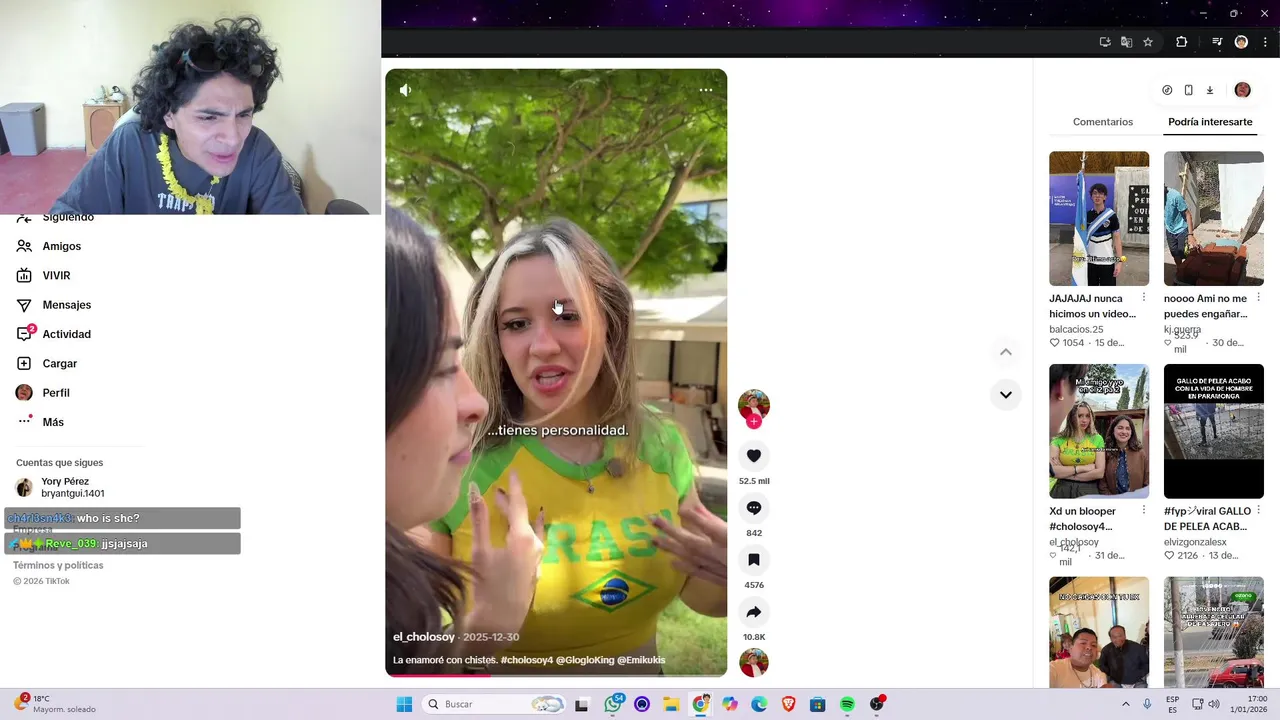Open the media control music-list icon

[1217, 42]
